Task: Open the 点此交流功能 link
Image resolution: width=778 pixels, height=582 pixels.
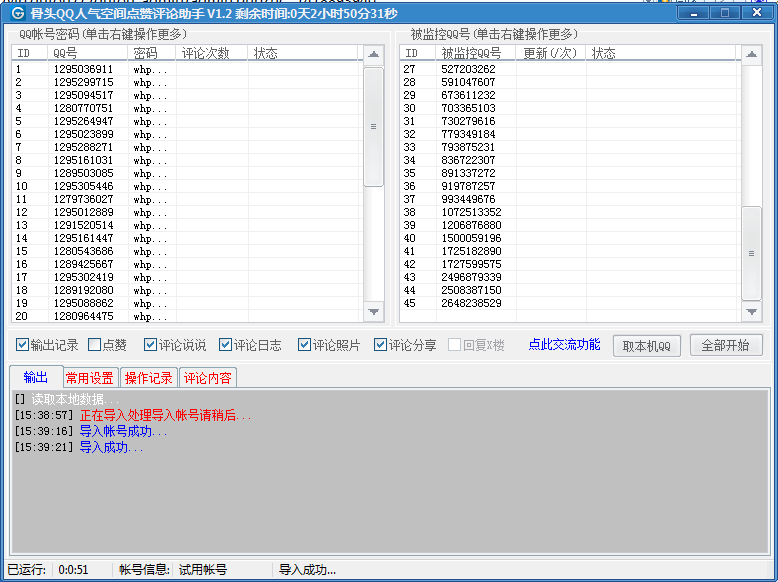Action: coord(564,344)
